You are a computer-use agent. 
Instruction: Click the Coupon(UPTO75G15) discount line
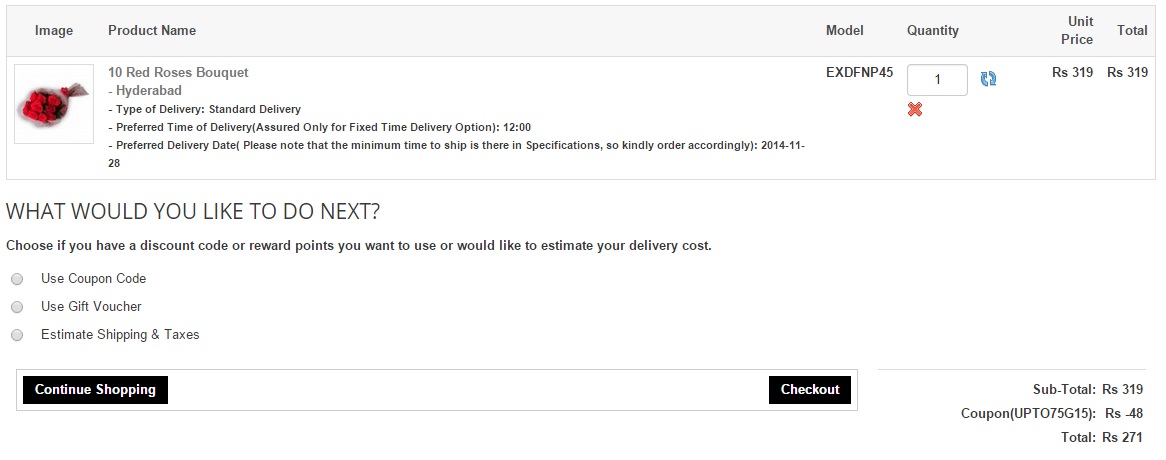tap(1028, 413)
